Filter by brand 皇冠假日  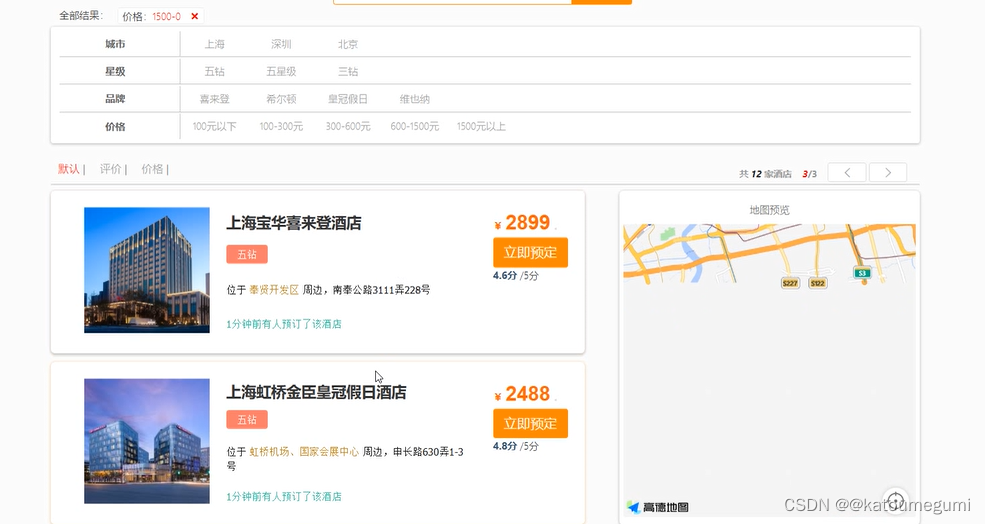pyautogui.click(x=347, y=99)
